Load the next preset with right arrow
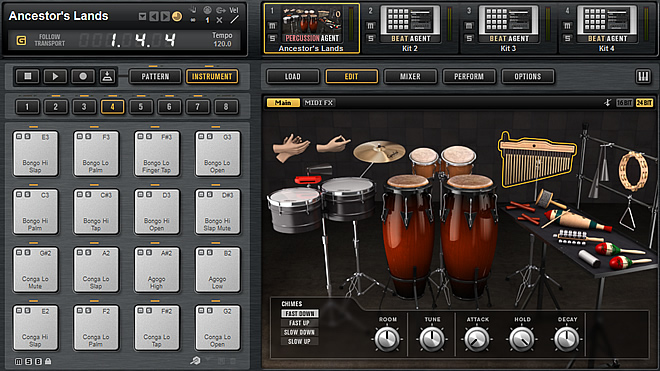The width and height of the screenshot is (660, 371). coord(165,16)
